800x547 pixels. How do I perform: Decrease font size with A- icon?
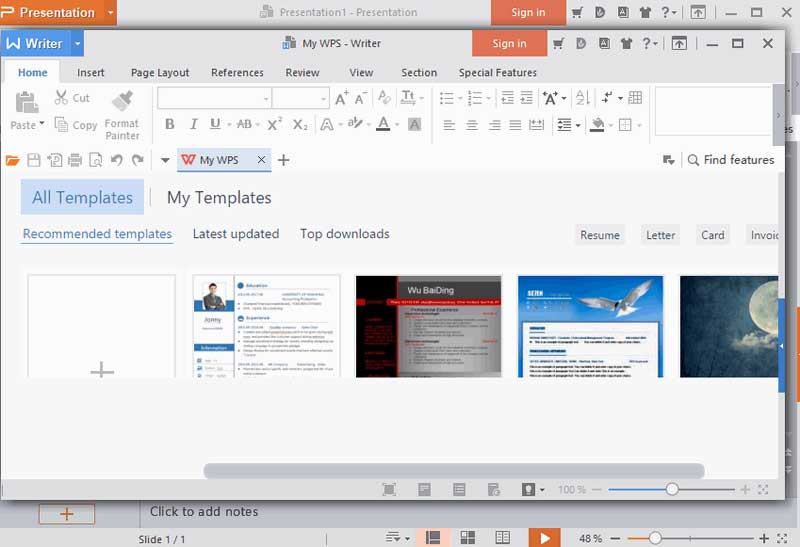361,97
